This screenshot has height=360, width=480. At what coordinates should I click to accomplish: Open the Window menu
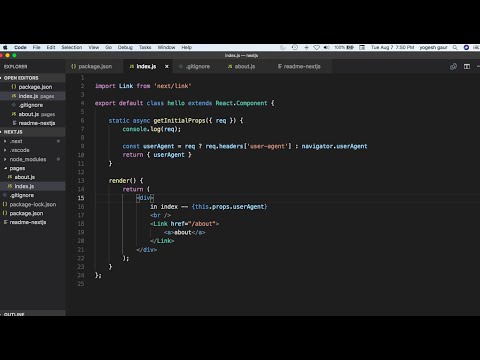[x=166, y=48]
